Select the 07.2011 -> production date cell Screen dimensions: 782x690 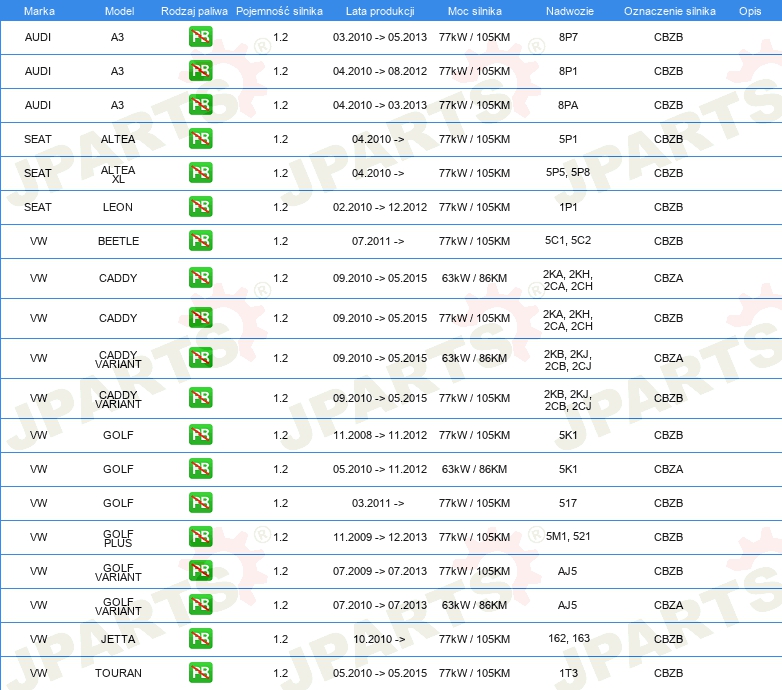378,241
